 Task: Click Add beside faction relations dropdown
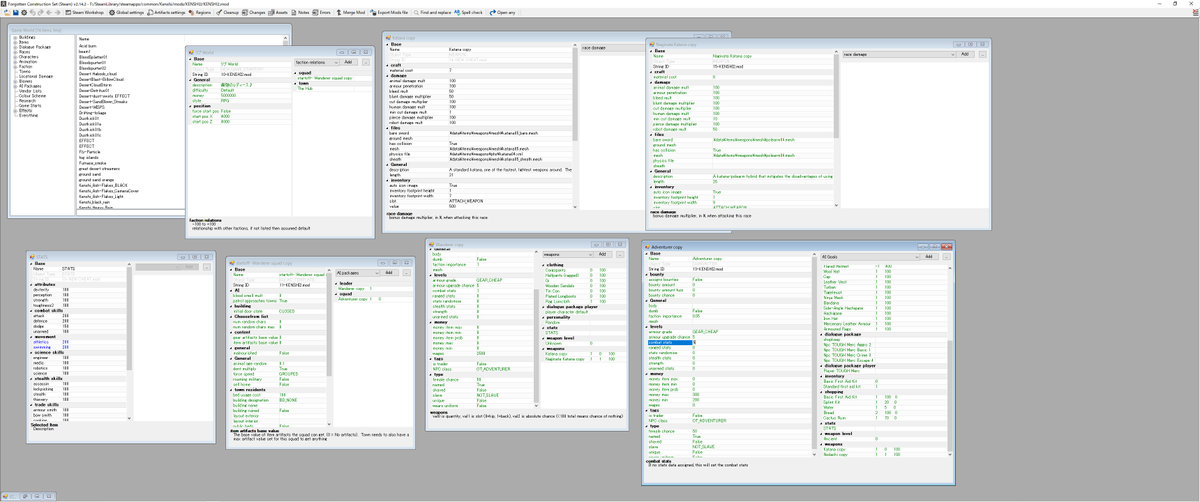click(x=348, y=62)
